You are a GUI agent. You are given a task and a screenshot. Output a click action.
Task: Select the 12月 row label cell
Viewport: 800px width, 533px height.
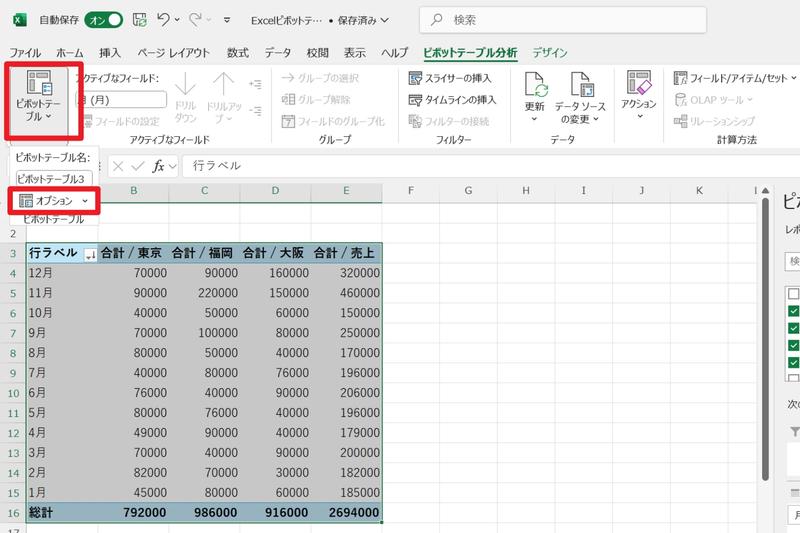pos(62,273)
